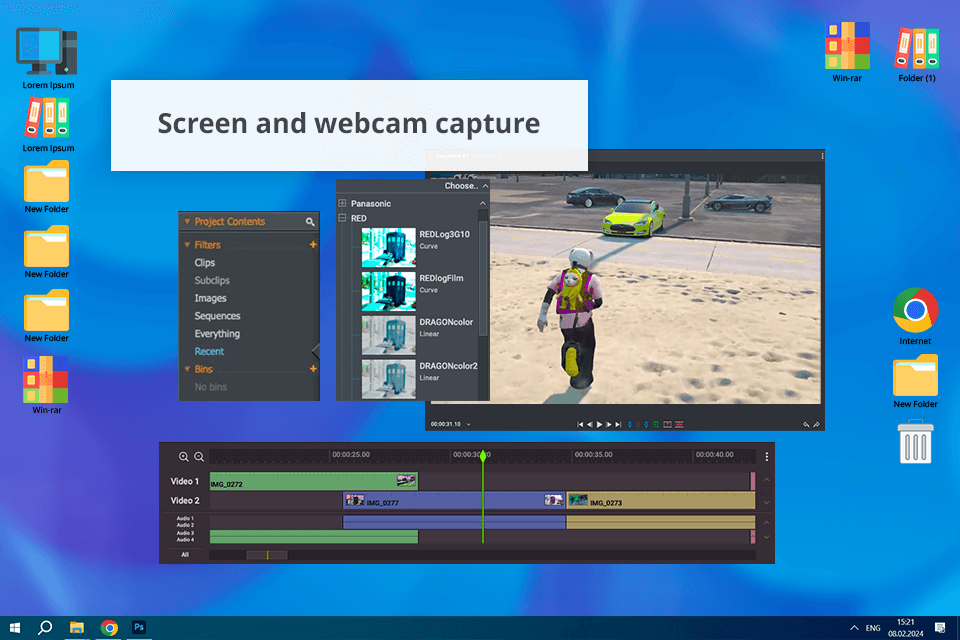Select the IMG_0273 clip on Video 2
This screenshot has width=960, height=640.
click(x=661, y=500)
